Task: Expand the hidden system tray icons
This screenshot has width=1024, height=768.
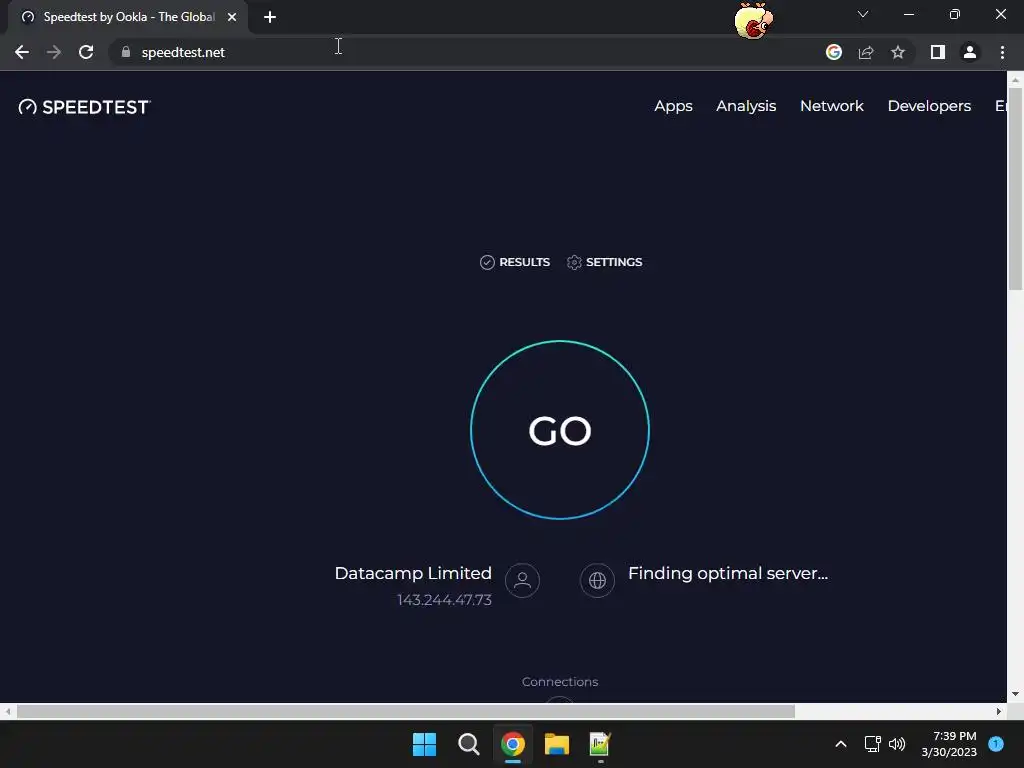Action: 841,744
